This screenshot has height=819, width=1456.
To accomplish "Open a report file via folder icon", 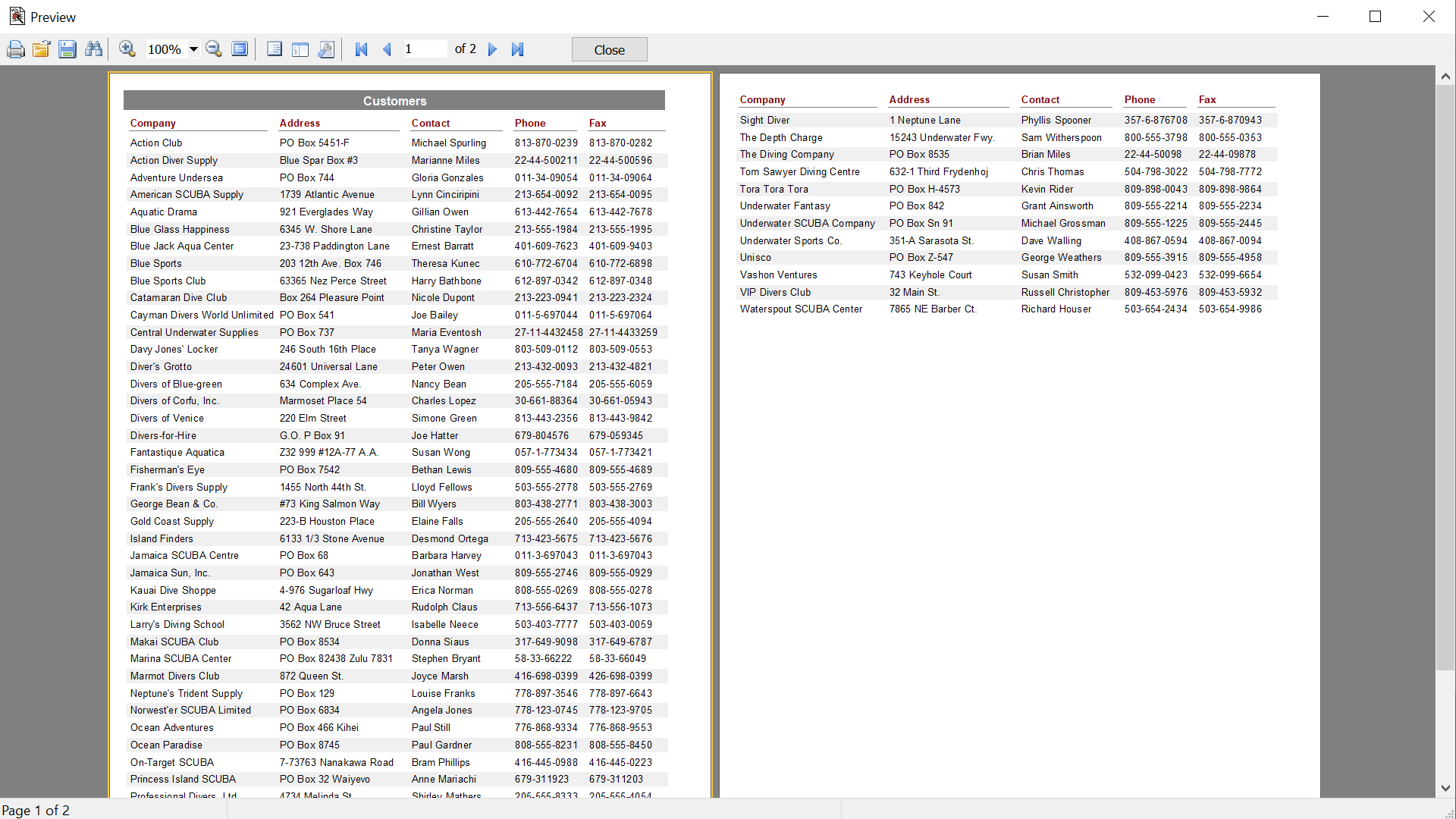I will pyautogui.click(x=42, y=49).
